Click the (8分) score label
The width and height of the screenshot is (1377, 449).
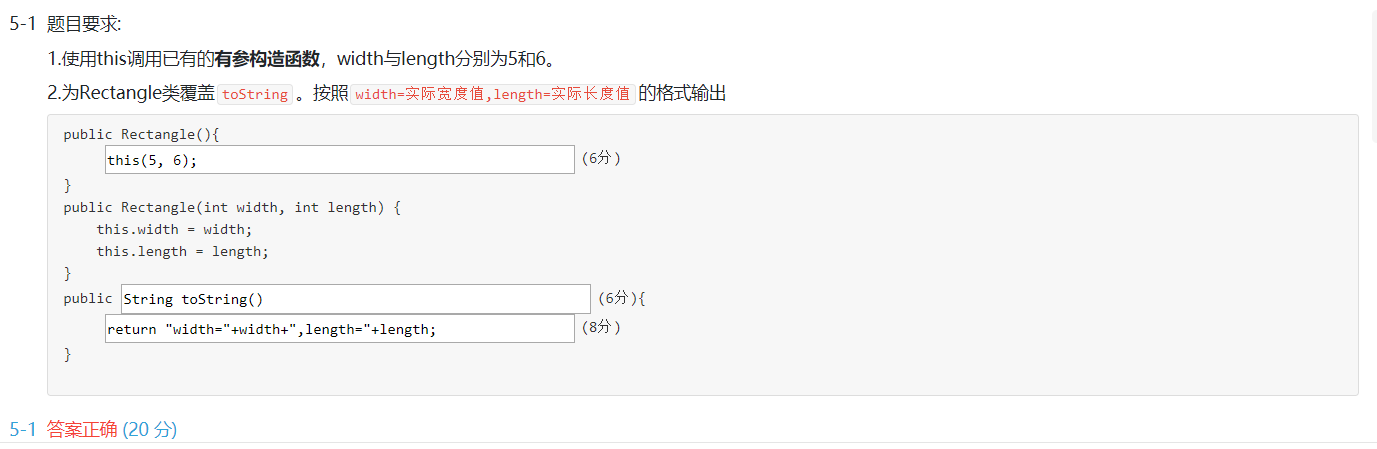click(x=601, y=327)
